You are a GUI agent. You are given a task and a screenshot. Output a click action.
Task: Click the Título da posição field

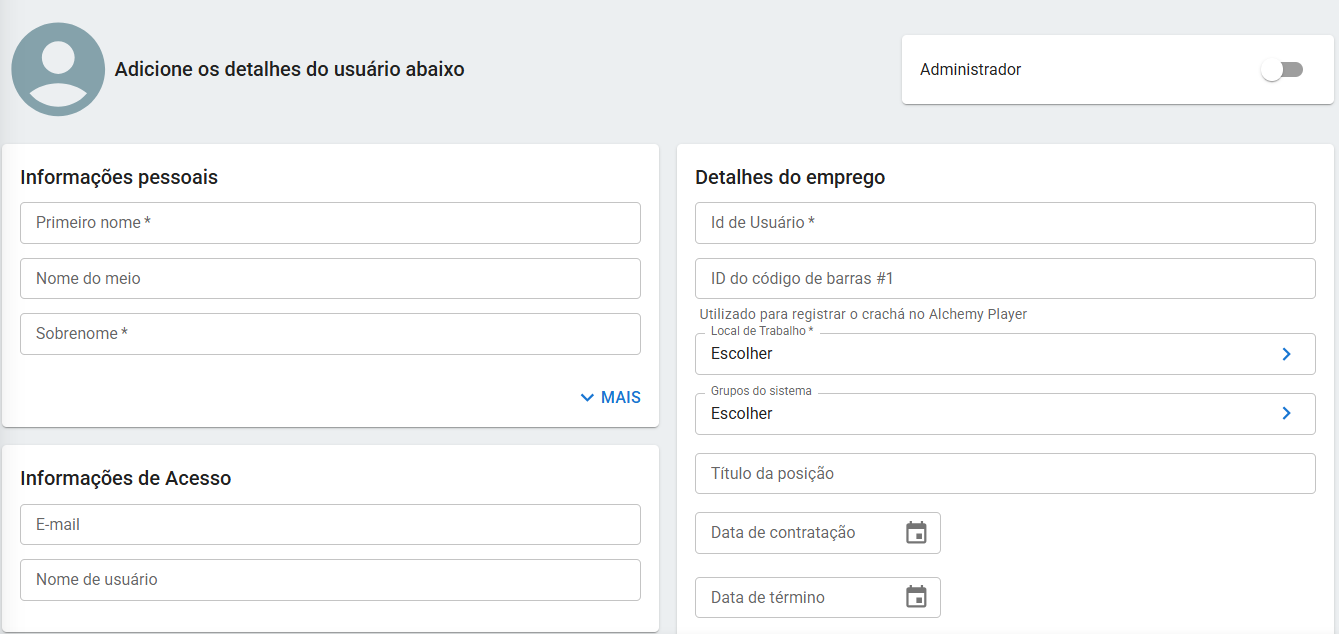pos(1005,474)
